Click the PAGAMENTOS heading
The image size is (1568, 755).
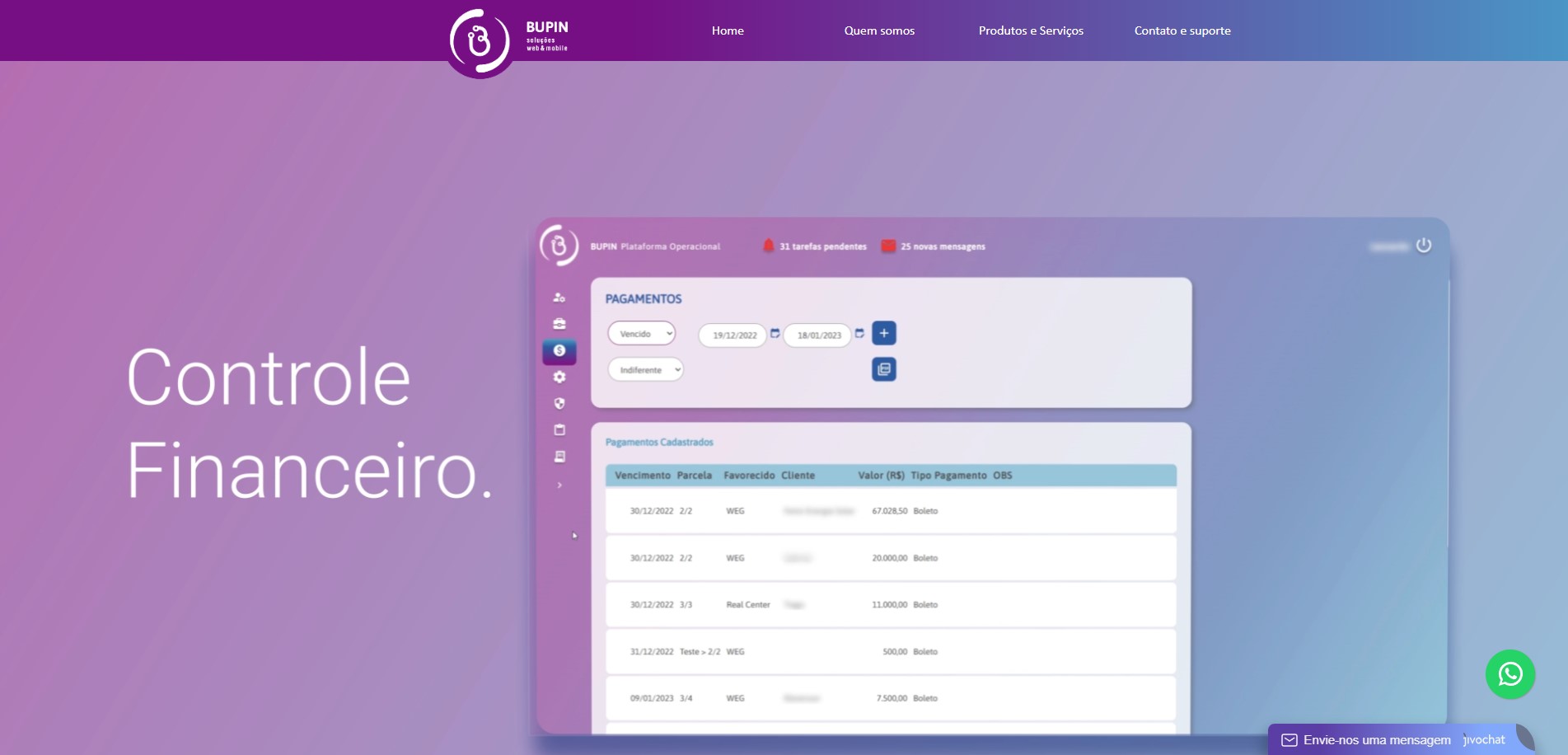tap(644, 299)
